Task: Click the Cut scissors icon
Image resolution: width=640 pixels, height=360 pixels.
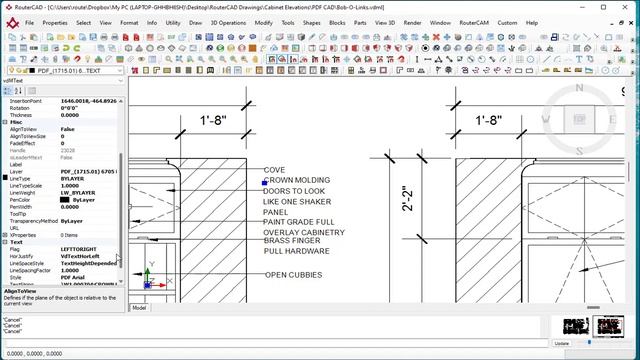Action: 23,37
